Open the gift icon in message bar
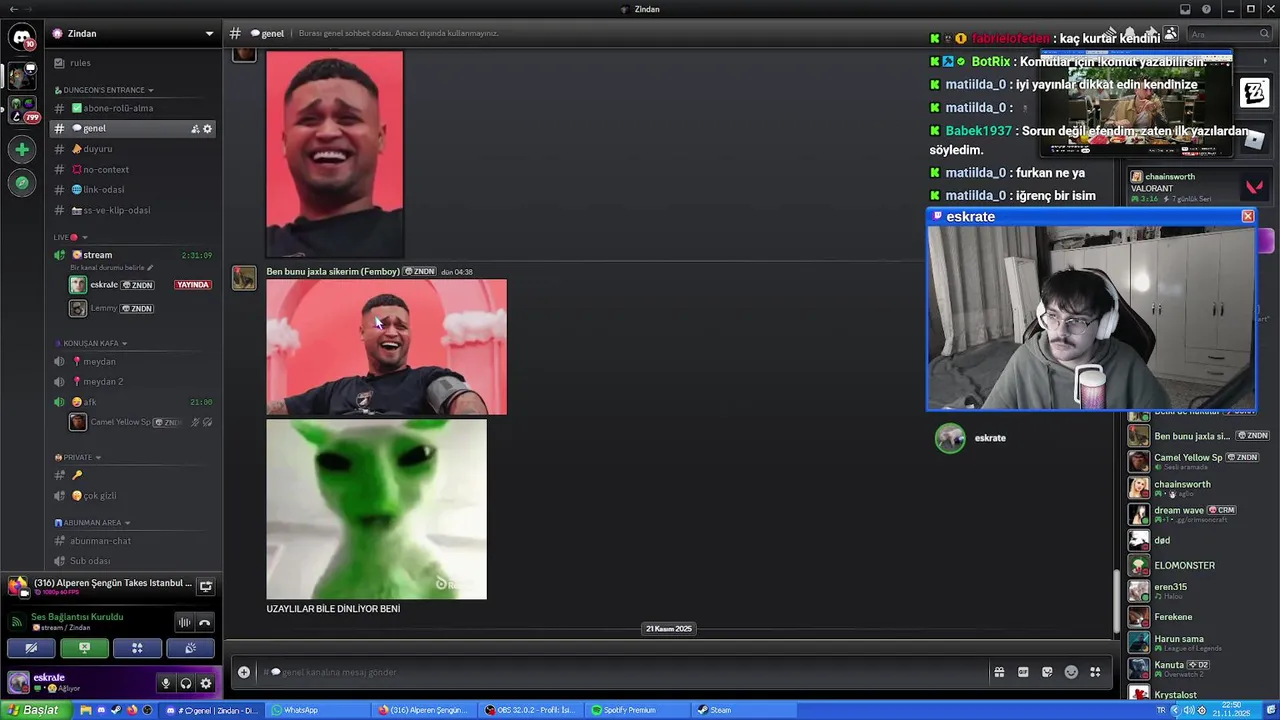This screenshot has height=720, width=1280. (998, 672)
